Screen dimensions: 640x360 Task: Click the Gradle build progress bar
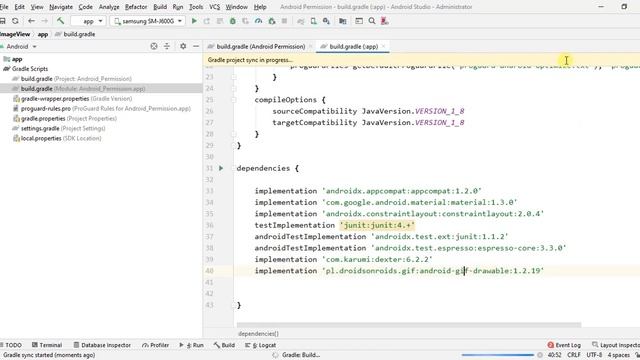click(x=497, y=355)
